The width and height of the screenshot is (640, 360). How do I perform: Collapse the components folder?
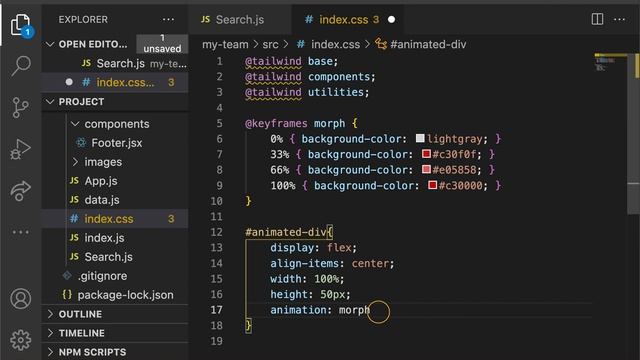pos(75,124)
